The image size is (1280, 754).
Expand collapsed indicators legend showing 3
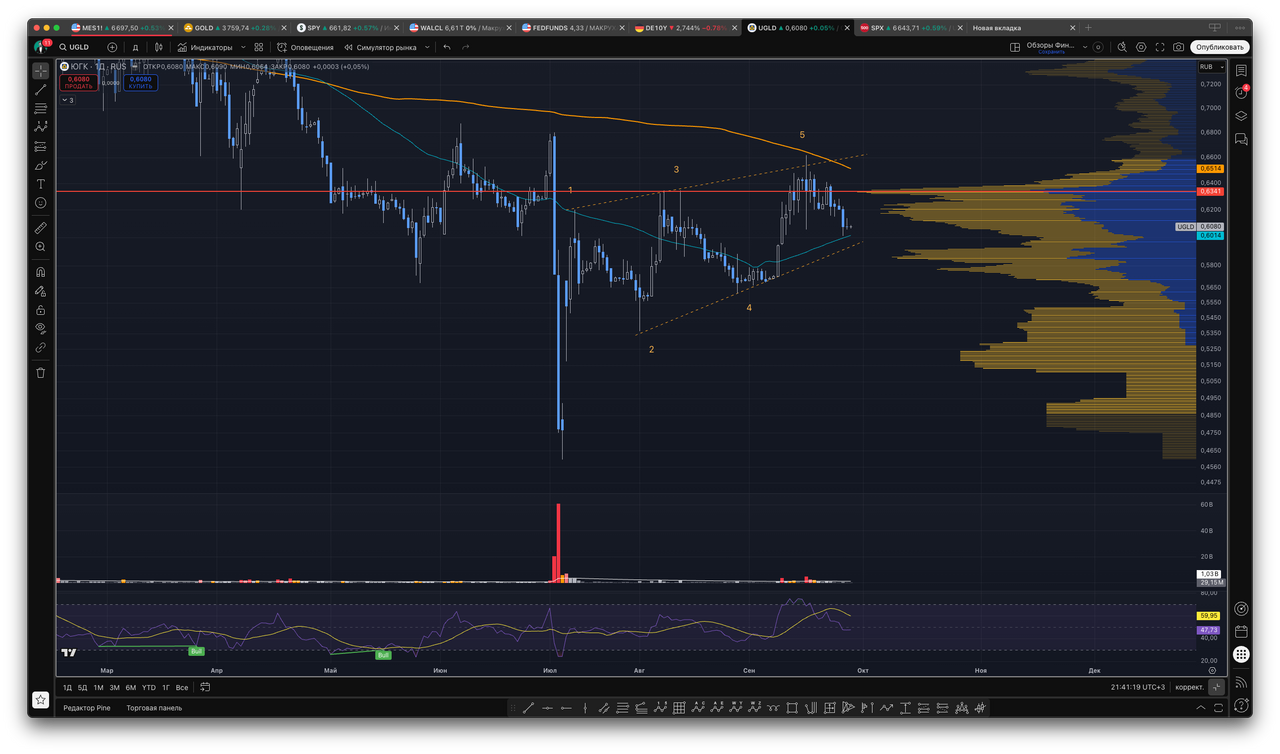(x=68, y=100)
